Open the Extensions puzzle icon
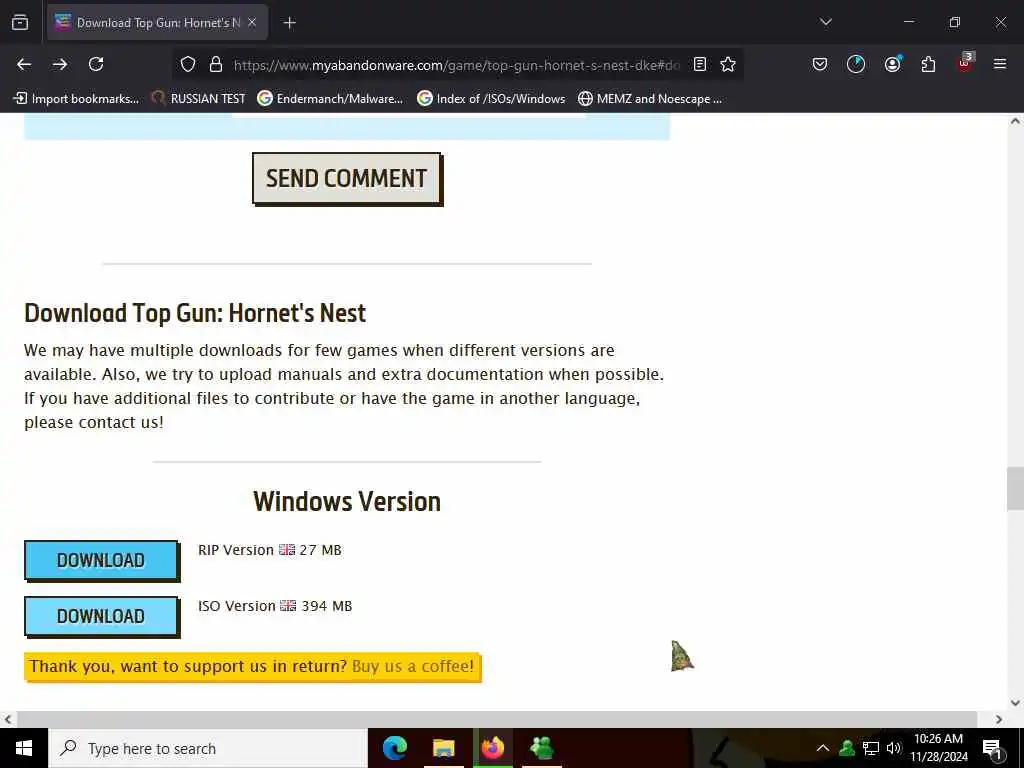The image size is (1024, 768). pyautogui.click(x=928, y=64)
